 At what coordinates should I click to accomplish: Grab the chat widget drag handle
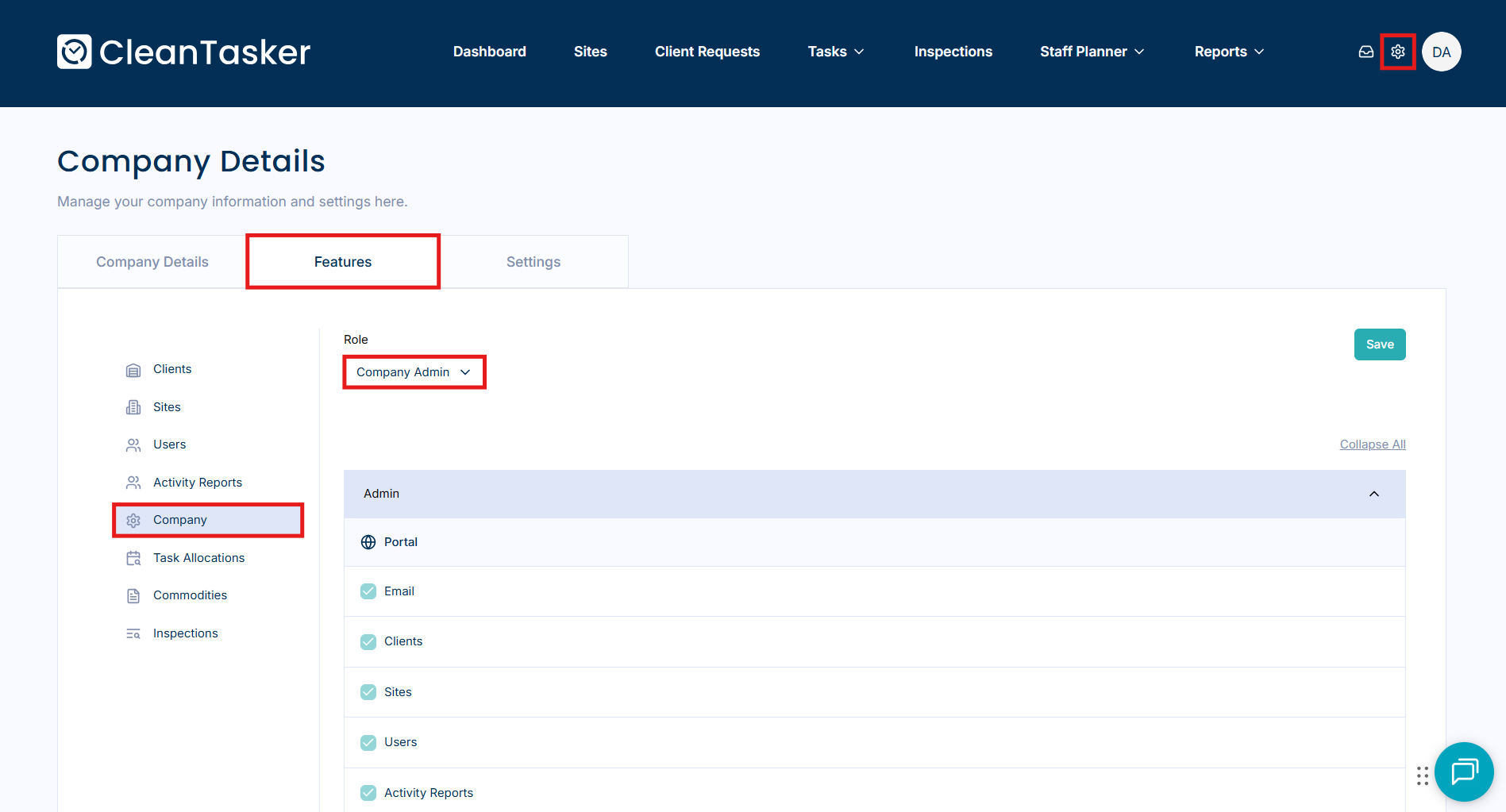[1422, 775]
